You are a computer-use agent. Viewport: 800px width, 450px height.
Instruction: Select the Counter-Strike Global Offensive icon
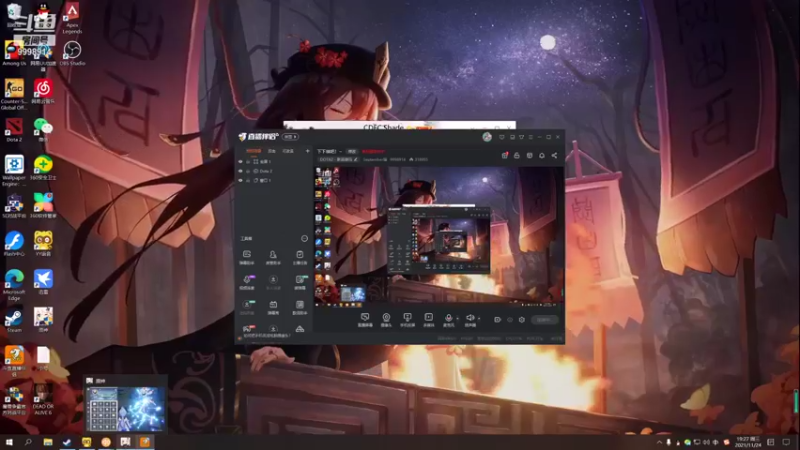point(14,94)
